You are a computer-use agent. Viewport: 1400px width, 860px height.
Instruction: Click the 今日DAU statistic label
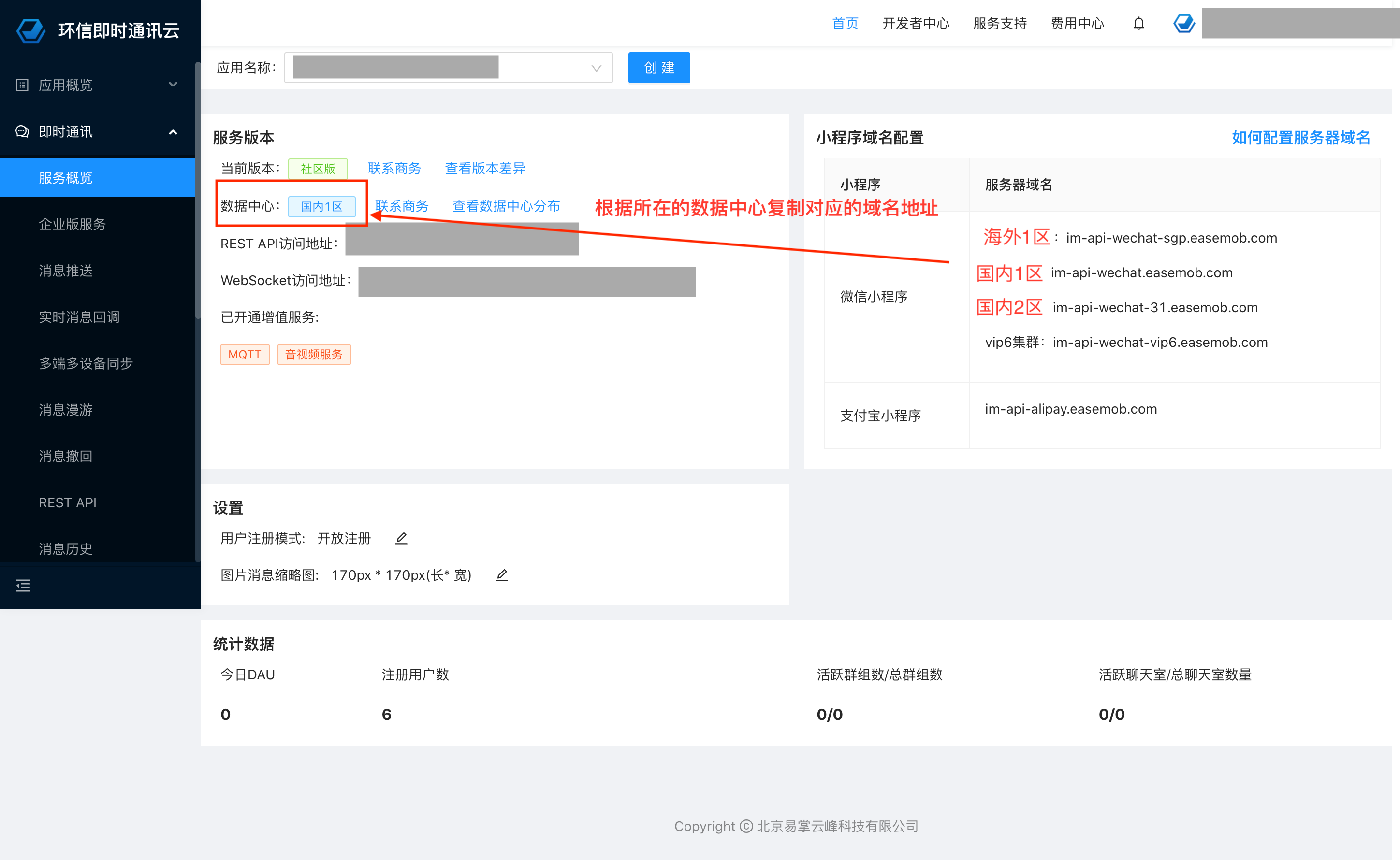tap(248, 674)
